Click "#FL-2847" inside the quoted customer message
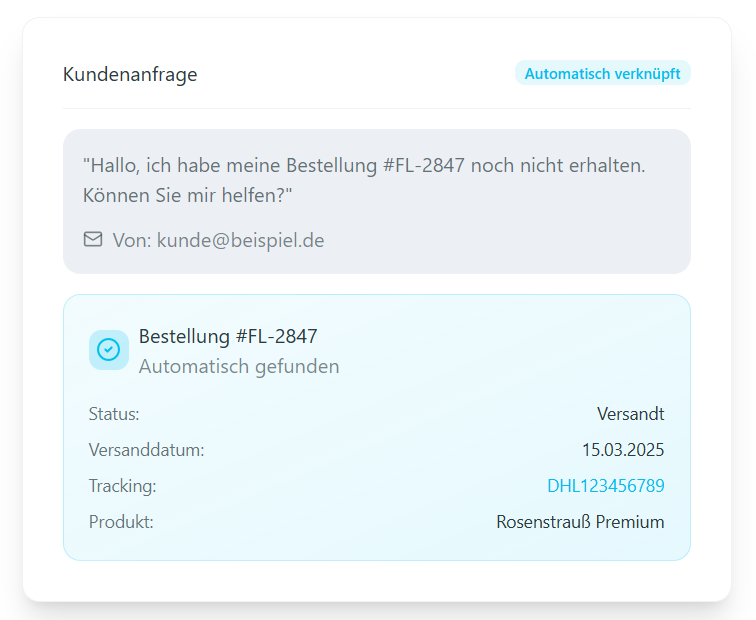756x620 pixels. coord(423,165)
